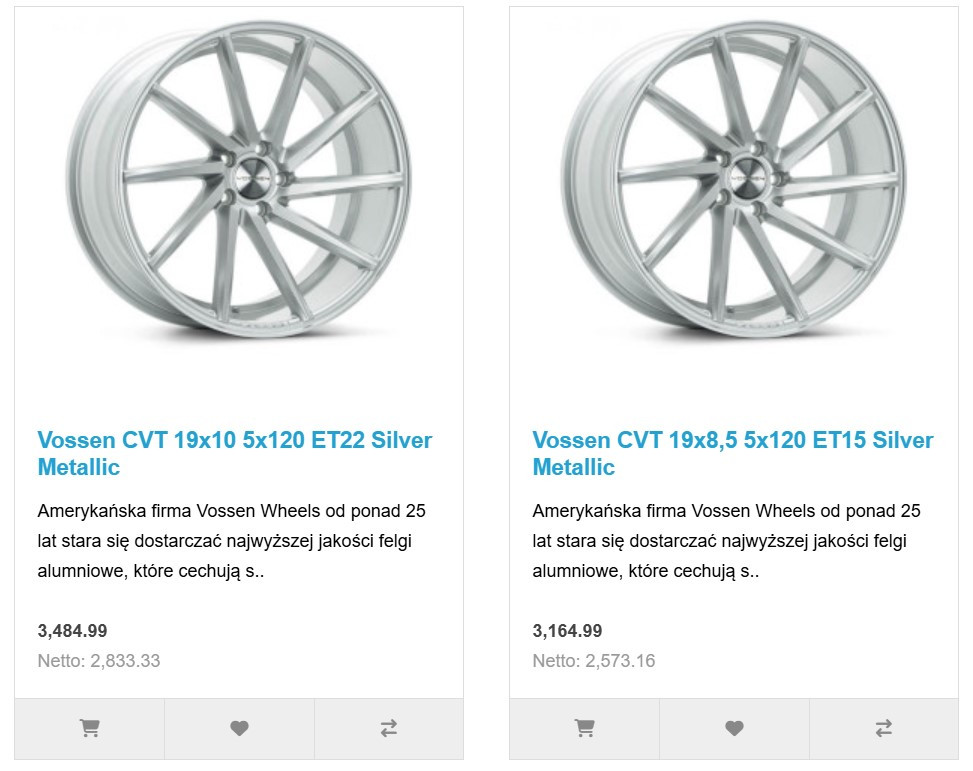
Task: Select the 3,484.99 price text
Action: [72, 631]
